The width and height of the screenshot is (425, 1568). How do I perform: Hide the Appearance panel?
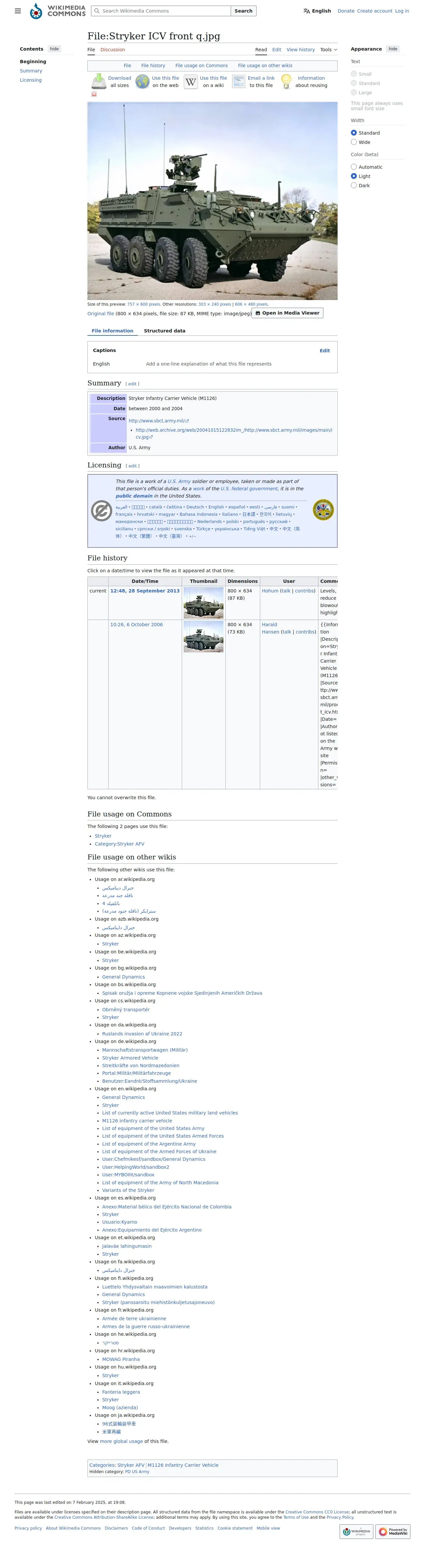393,49
